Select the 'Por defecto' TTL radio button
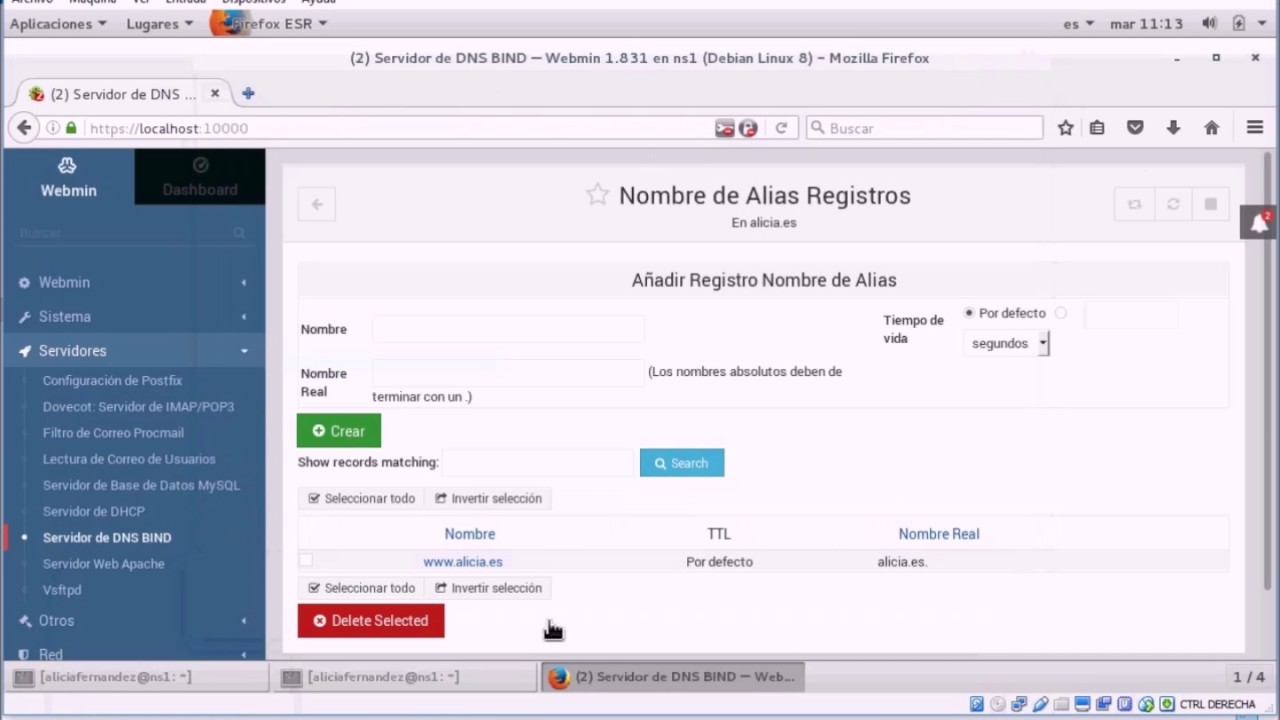Image resolution: width=1280 pixels, height=720 pixels. 969,313
